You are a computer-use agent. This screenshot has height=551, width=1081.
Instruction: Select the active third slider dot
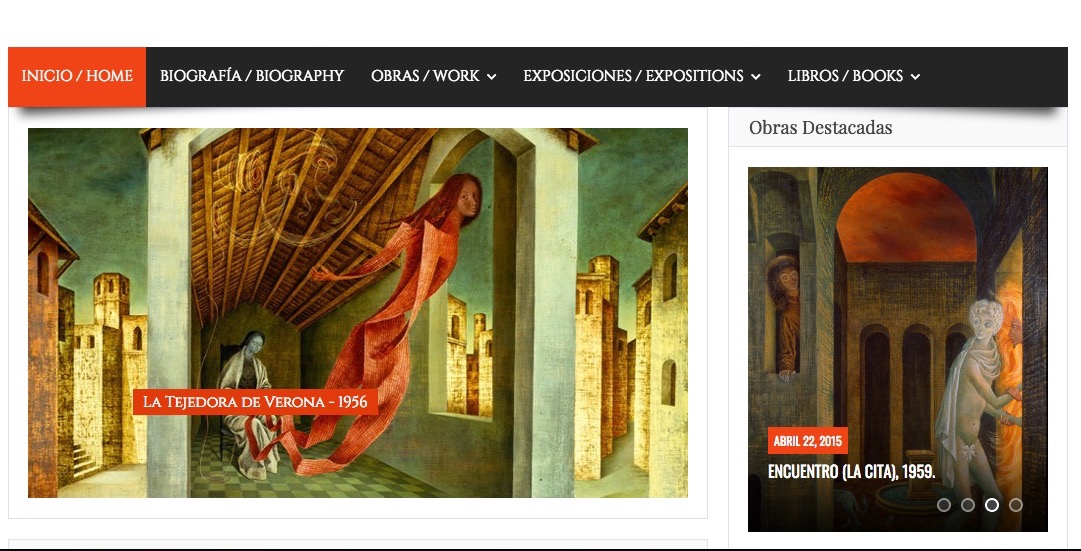click(991, 505)
